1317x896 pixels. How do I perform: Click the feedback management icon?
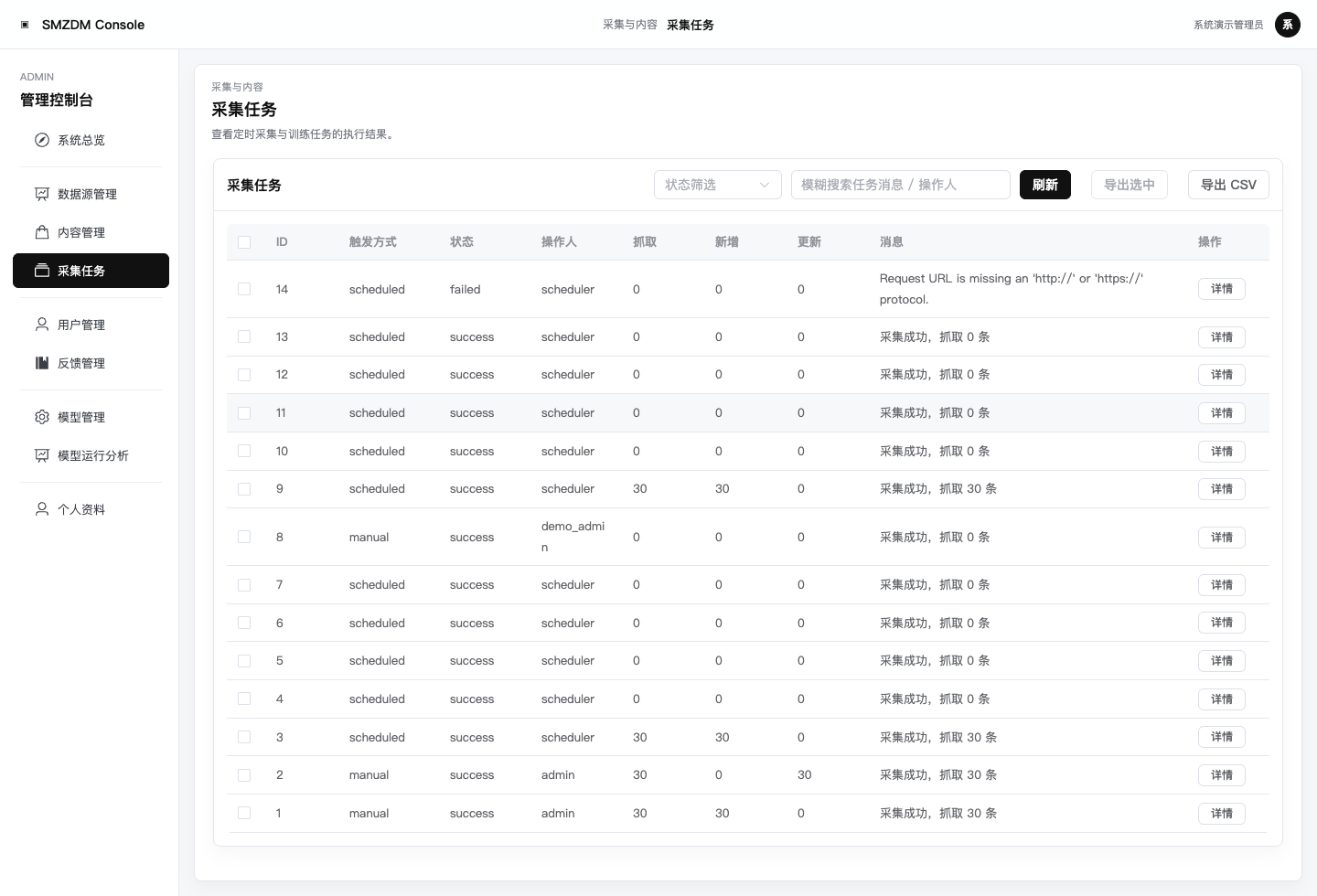coord(42,363)
